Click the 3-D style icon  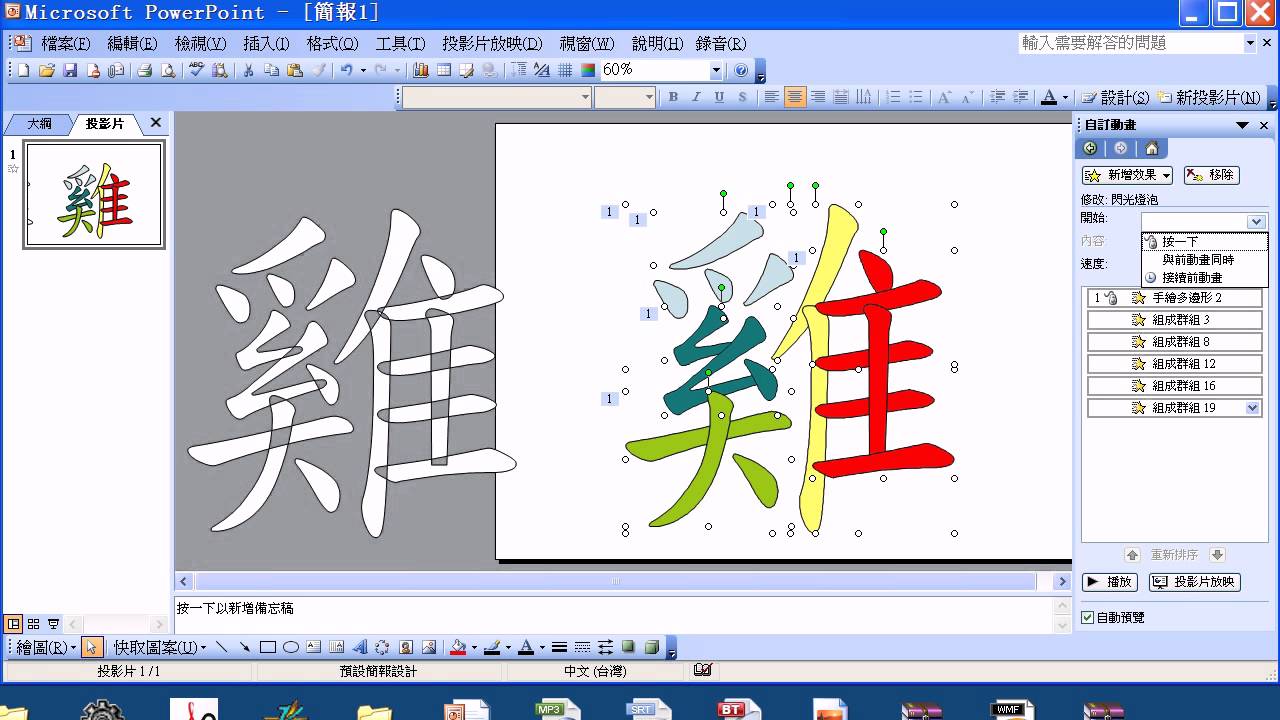652,648
